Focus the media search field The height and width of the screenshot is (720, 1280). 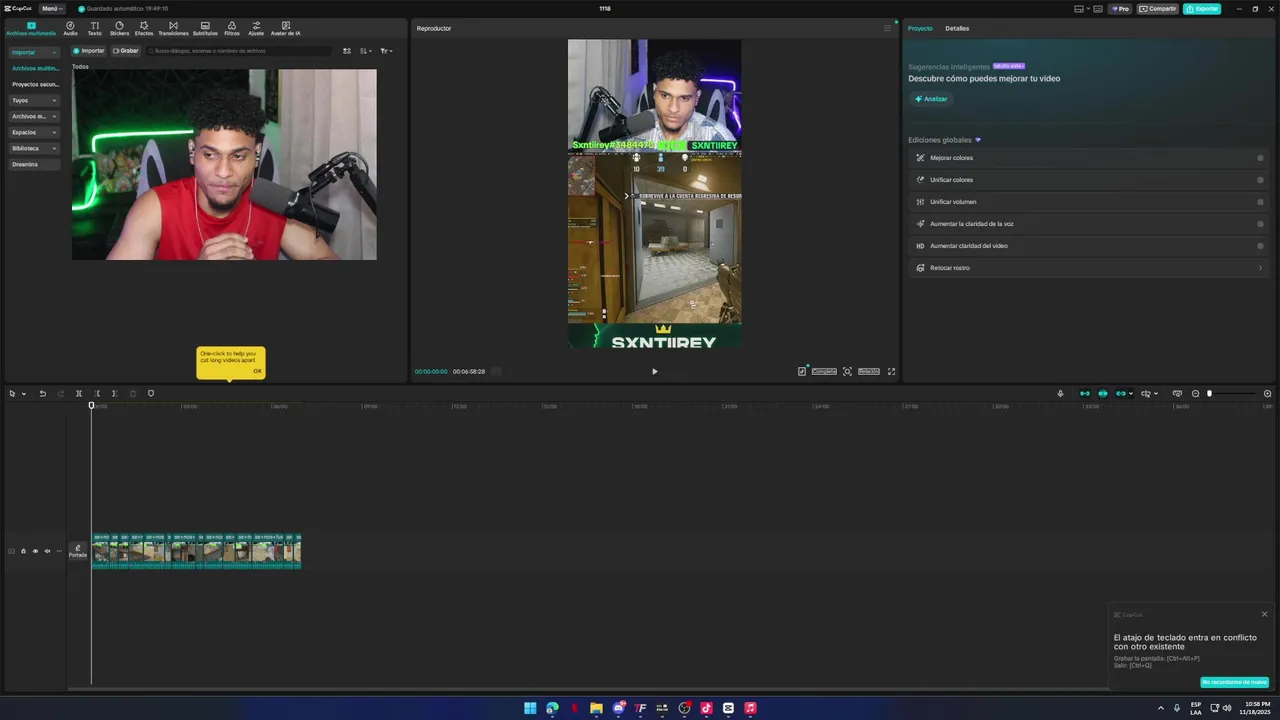(x=240, y=50)
